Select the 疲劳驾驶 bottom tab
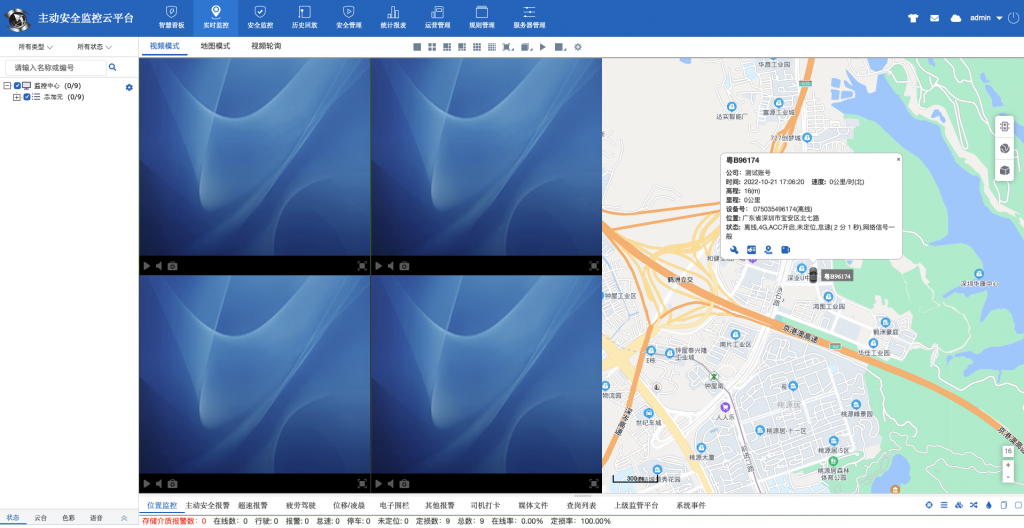 [x=301, y=505]
